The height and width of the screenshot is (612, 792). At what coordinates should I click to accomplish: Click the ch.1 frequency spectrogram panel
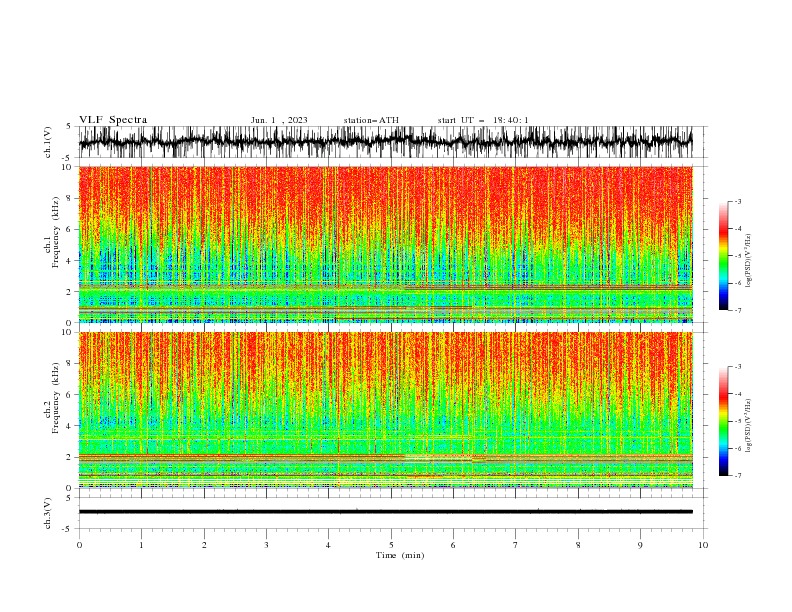tap(385, 244)
